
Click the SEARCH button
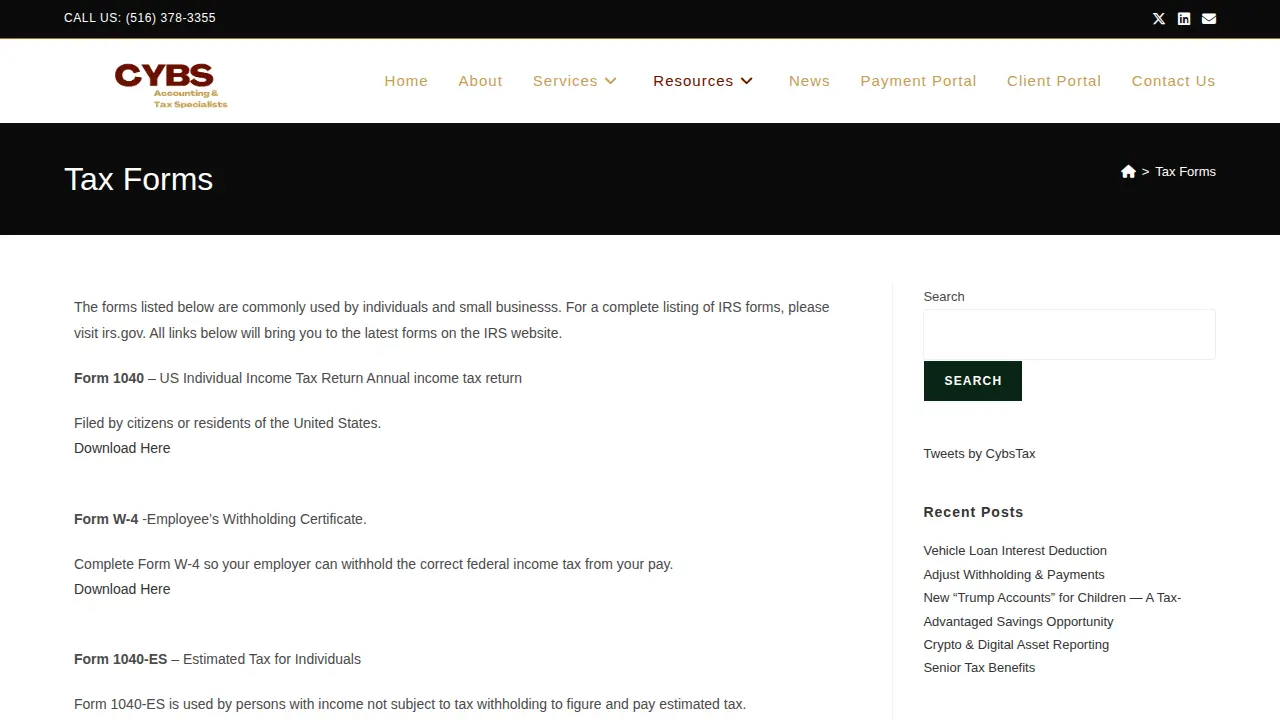(x=973, y=381)
